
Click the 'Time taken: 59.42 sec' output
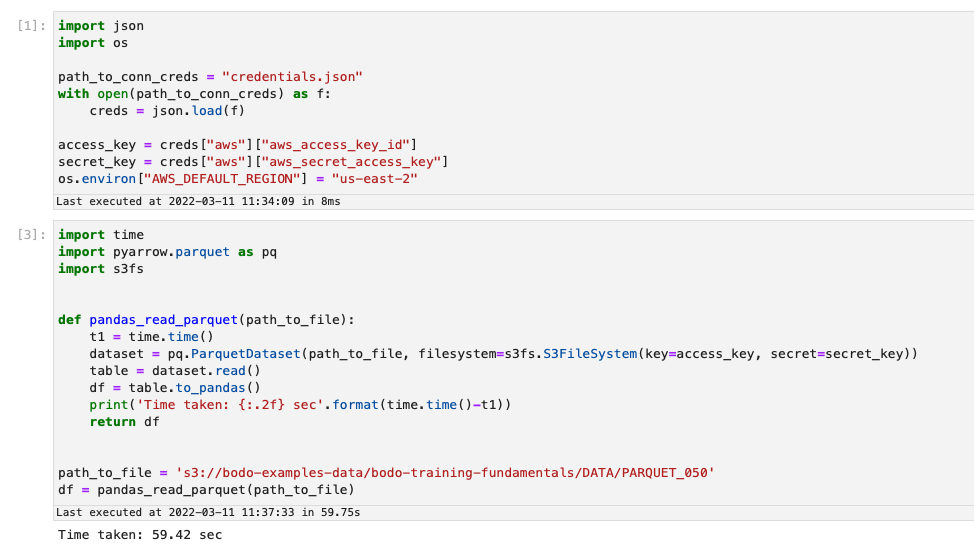click(140, 534)
